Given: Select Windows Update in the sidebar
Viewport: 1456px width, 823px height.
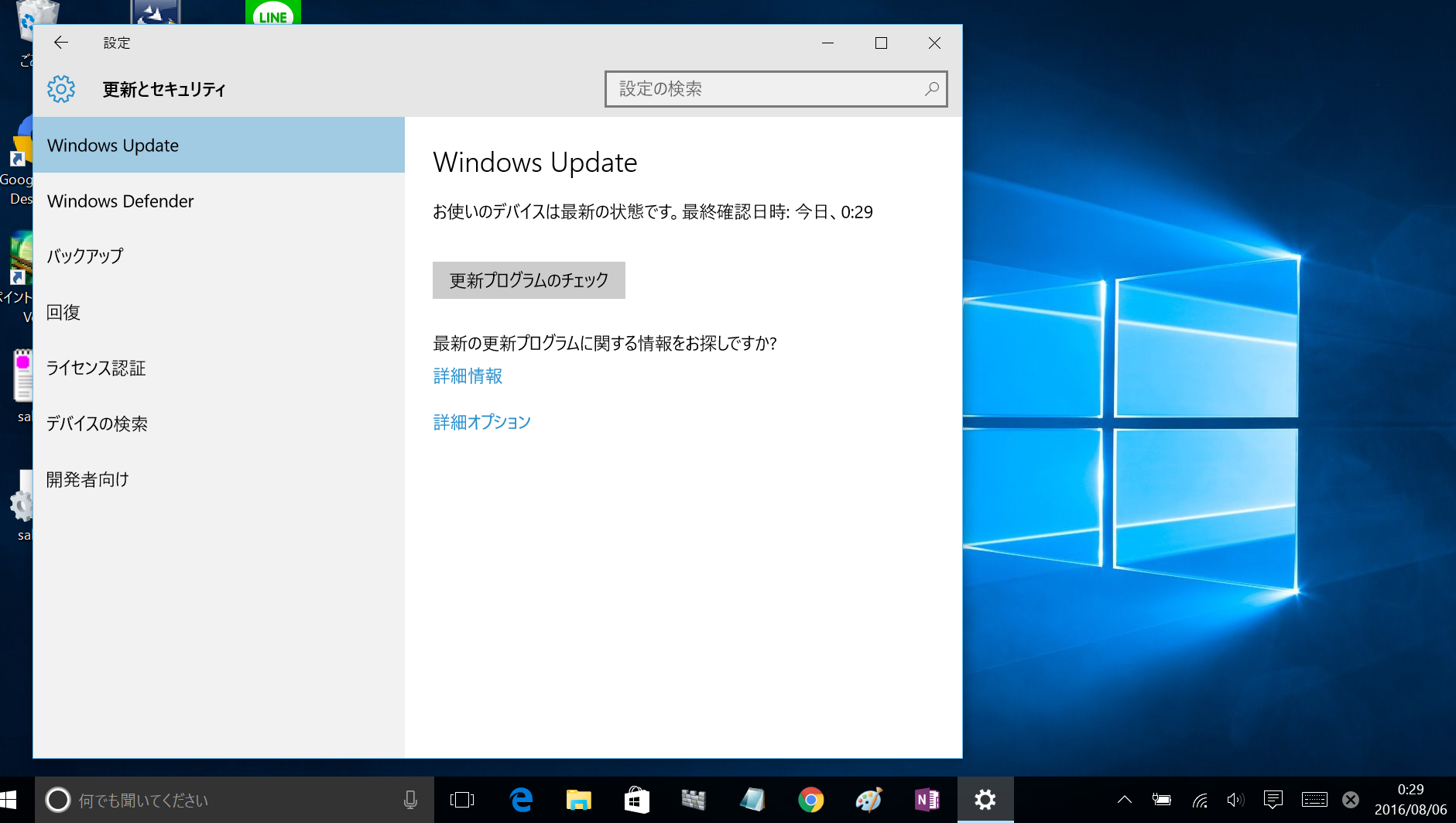Looking at the screenshot, I should pyautogui.click(x=219, y=145).
